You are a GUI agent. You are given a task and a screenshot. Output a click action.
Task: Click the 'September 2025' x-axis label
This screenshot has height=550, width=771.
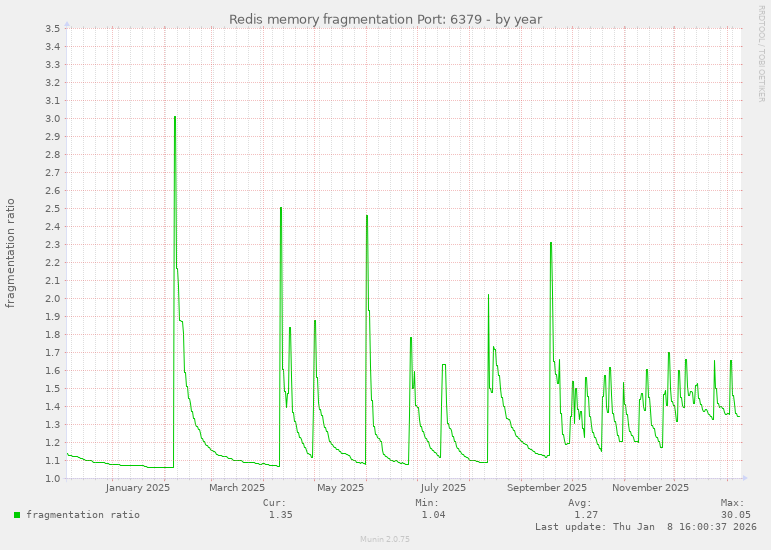click(547, 488)
